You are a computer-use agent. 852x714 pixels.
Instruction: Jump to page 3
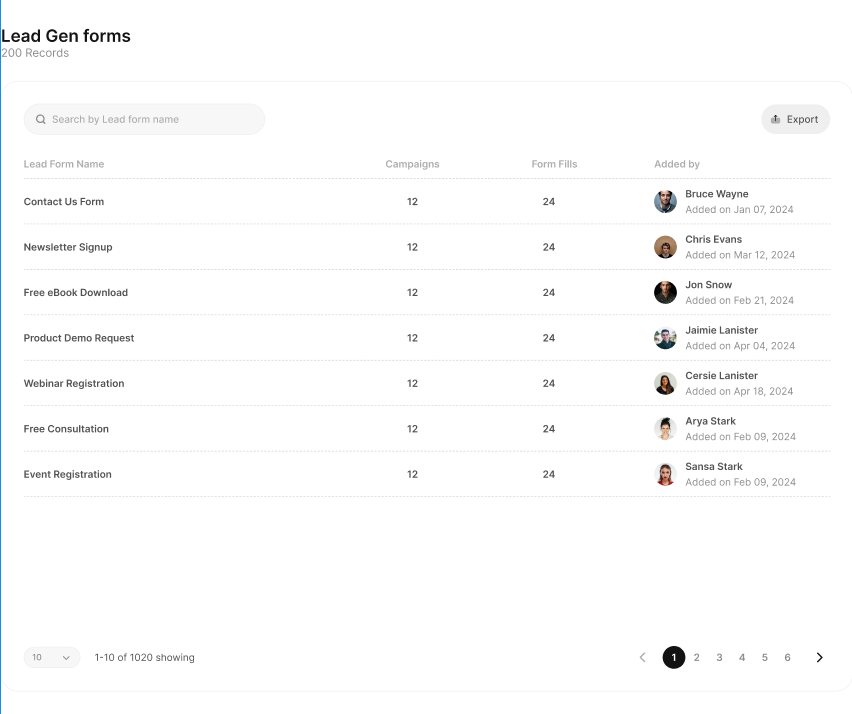[719, 657]
